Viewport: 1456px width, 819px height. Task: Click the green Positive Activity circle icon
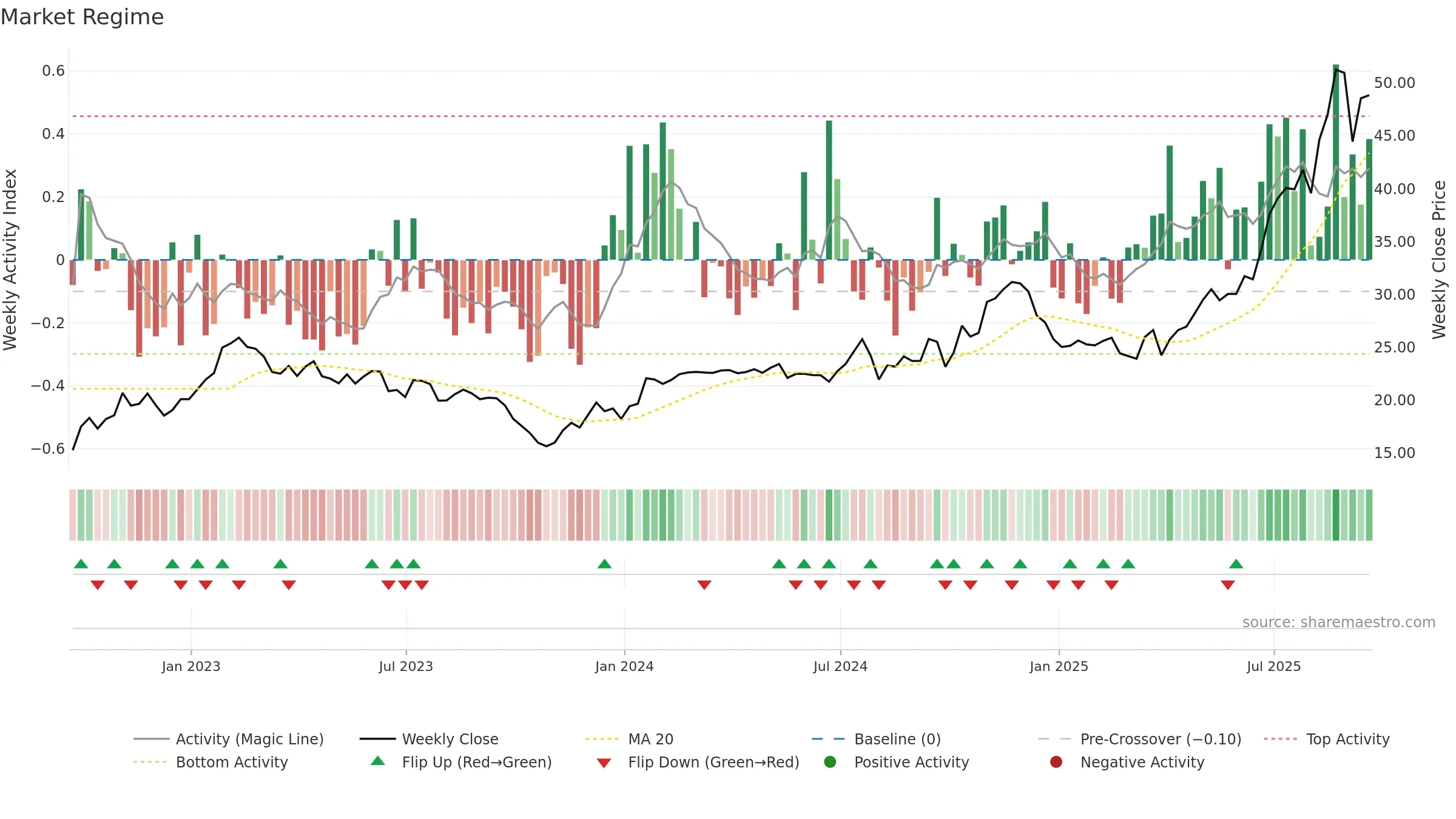tap(830, 762)
